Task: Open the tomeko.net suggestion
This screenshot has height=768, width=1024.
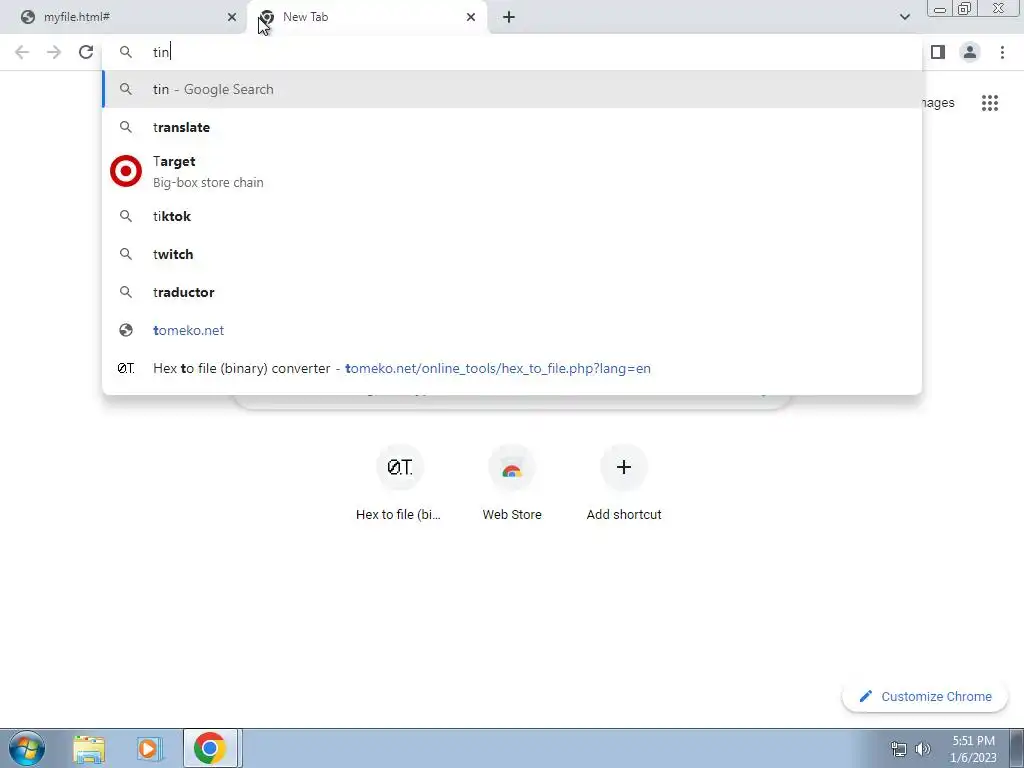Action: (512, 330)
